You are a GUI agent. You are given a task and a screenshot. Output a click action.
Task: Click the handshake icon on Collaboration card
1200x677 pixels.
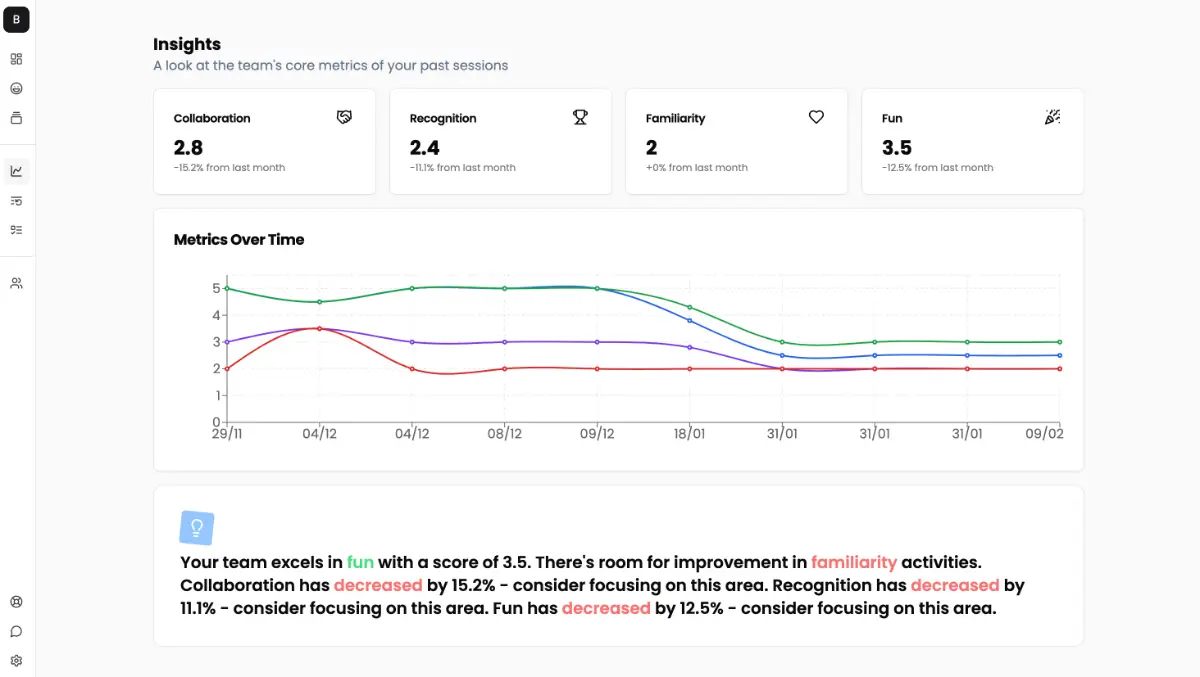click(x=344, y=117)
